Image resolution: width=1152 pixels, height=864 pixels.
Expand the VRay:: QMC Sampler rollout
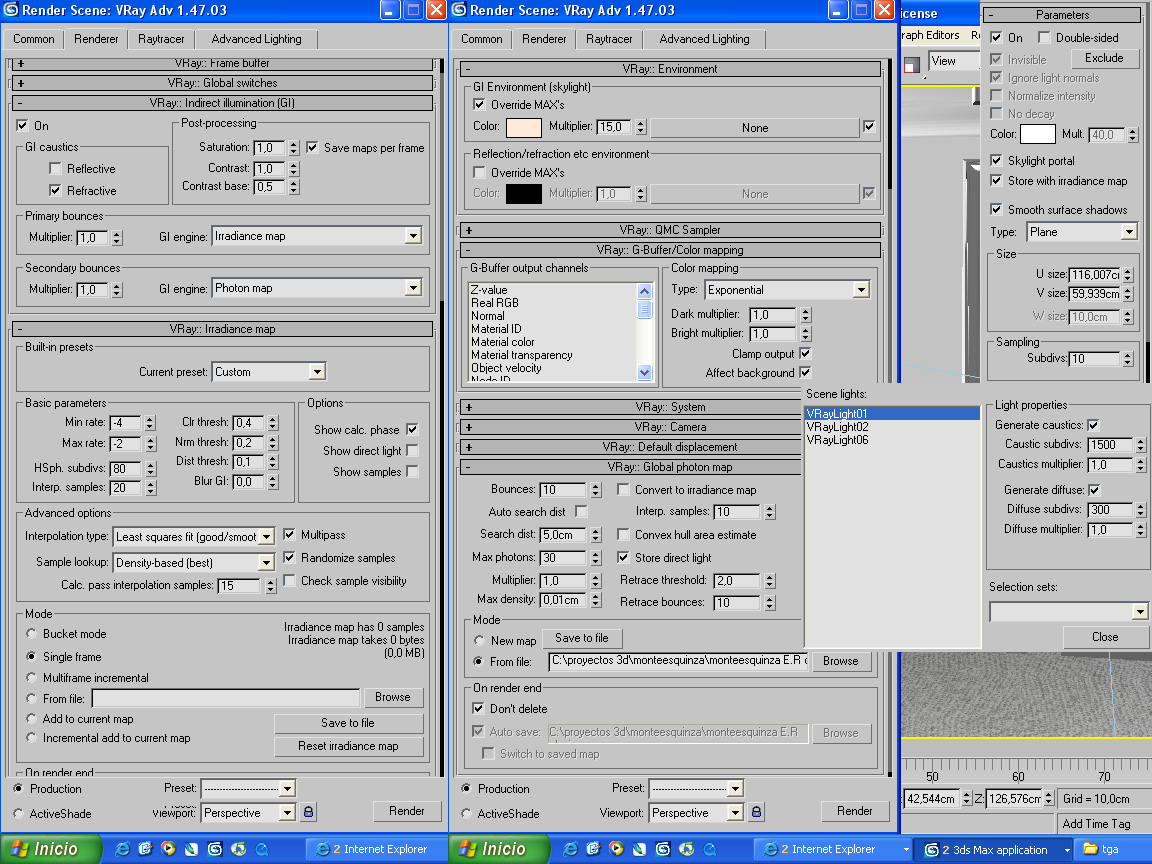(670, 230)
